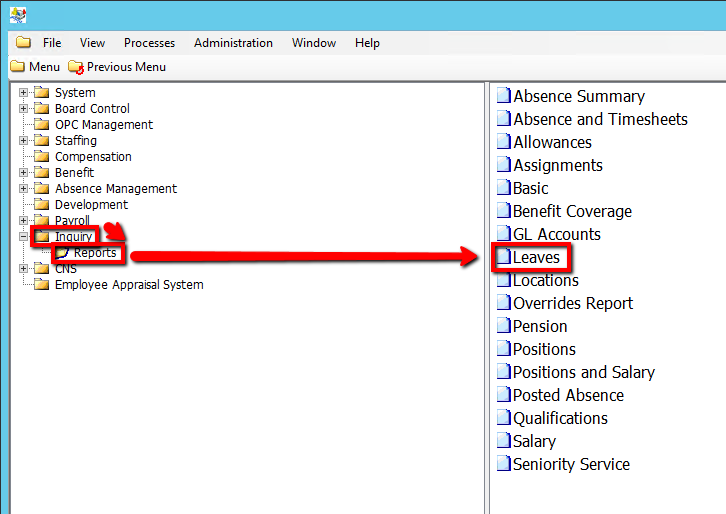Click the OPC Management folder icon
This screenshot has width=726, height=514.
[41, 125]
